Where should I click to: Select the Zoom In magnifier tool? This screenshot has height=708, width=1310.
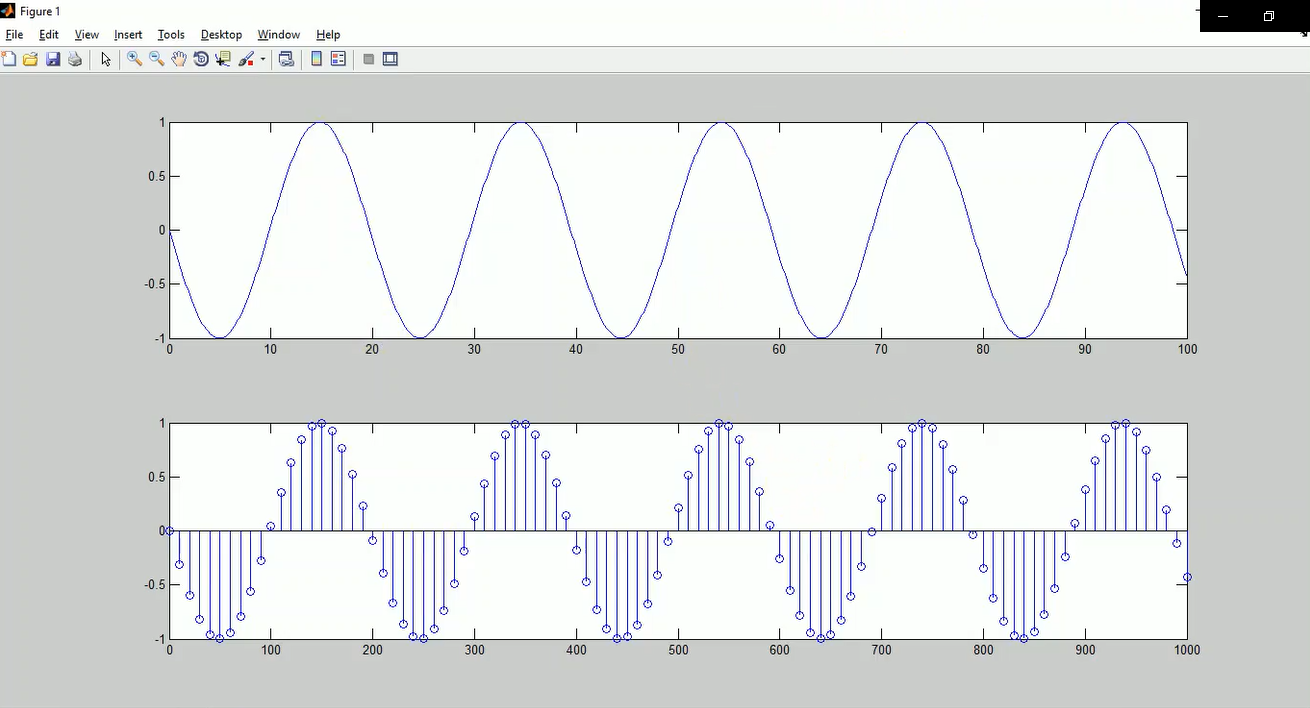(134, 59)
